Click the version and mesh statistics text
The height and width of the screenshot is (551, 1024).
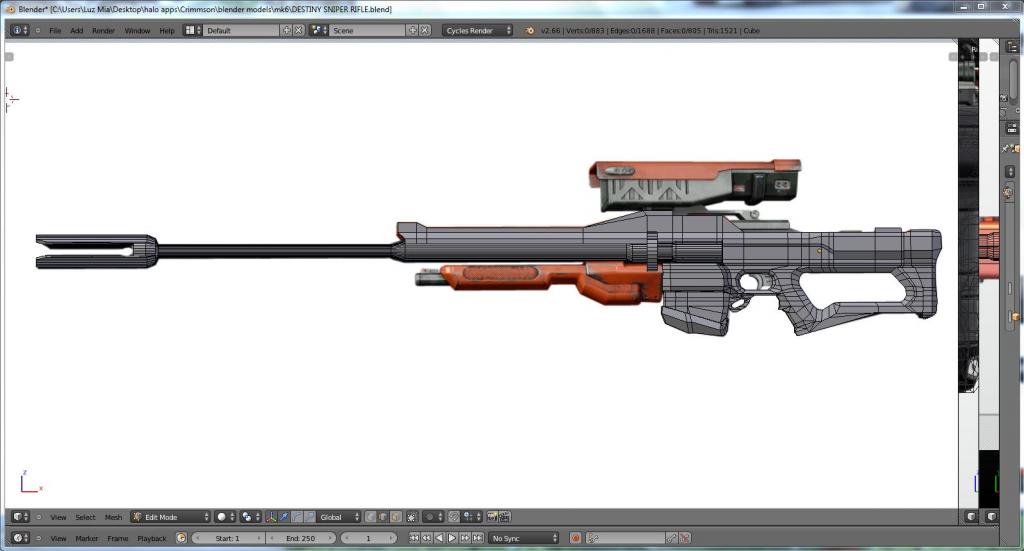click(650, 31)
